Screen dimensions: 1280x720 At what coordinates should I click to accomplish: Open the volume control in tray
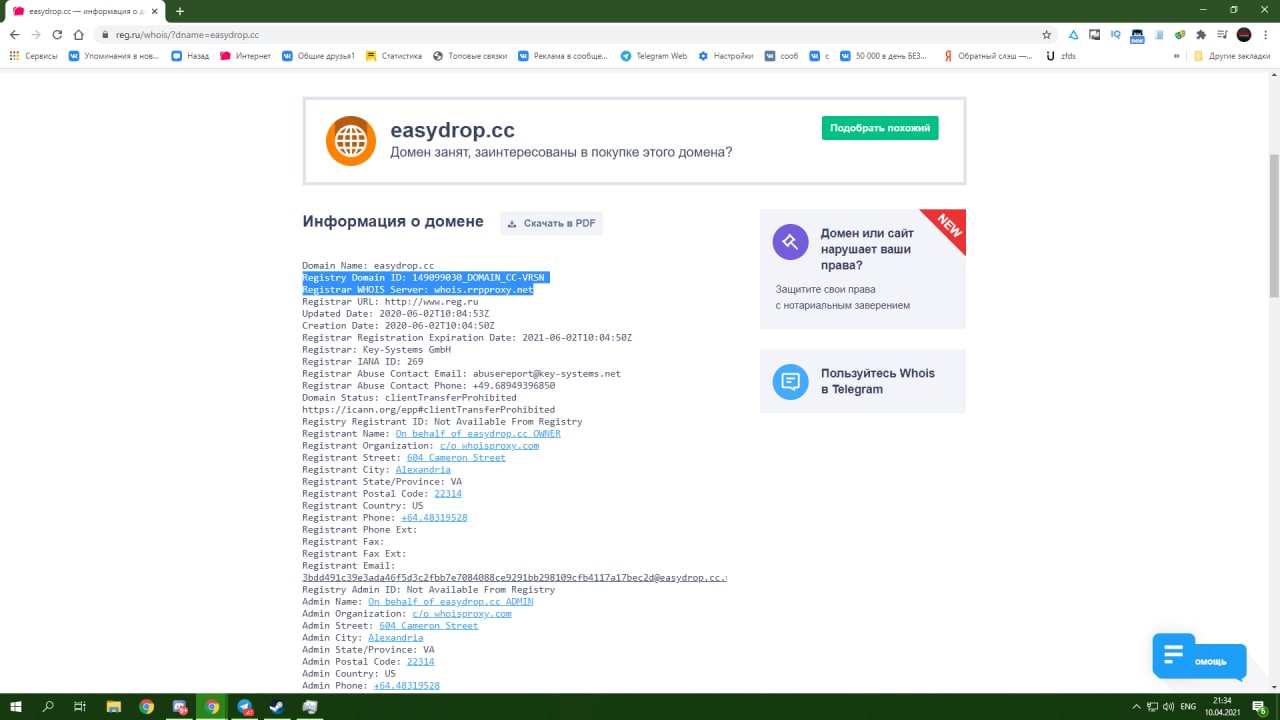(x=1168, y=706)
